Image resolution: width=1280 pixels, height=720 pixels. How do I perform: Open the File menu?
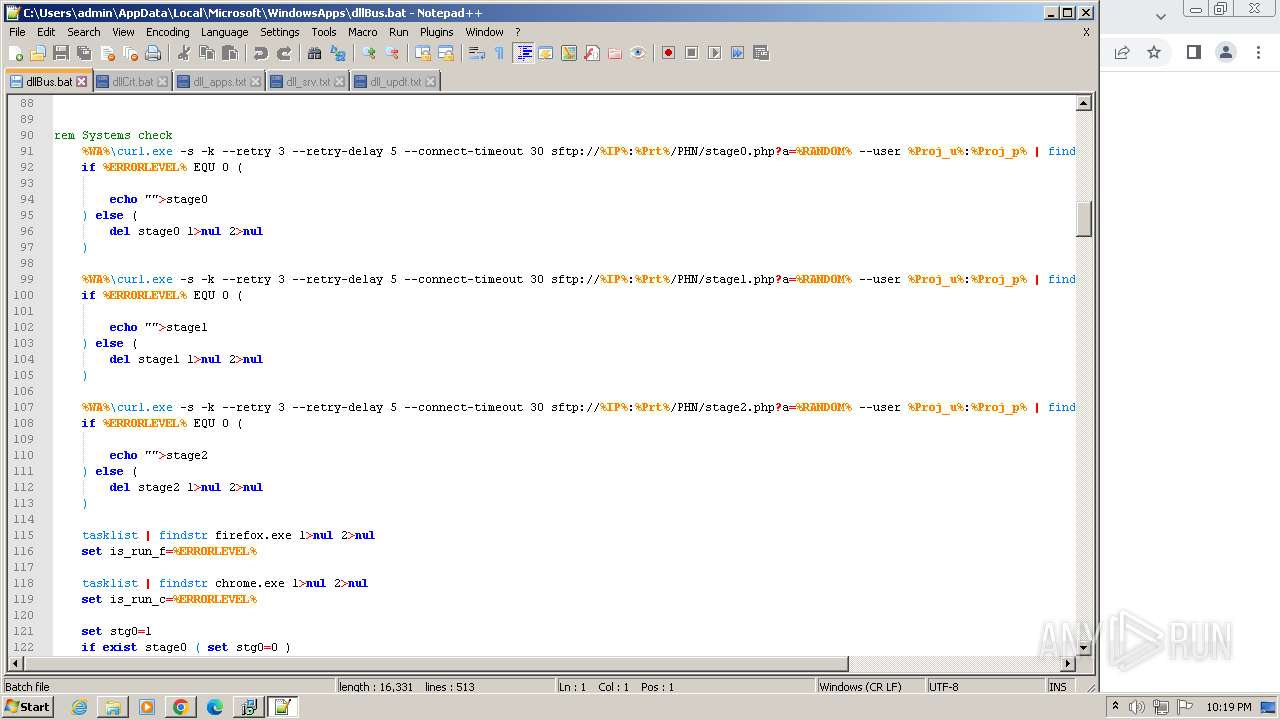(x=17, y=32)
